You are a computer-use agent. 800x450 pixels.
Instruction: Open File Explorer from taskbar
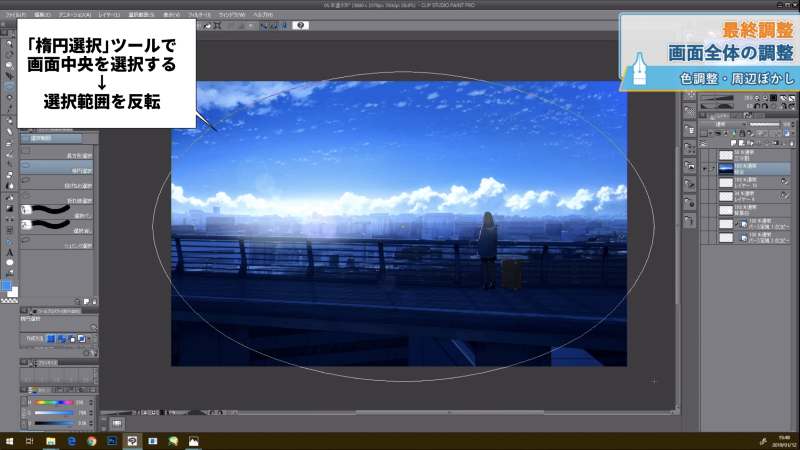pyautogui.click(x=51, y=441)
